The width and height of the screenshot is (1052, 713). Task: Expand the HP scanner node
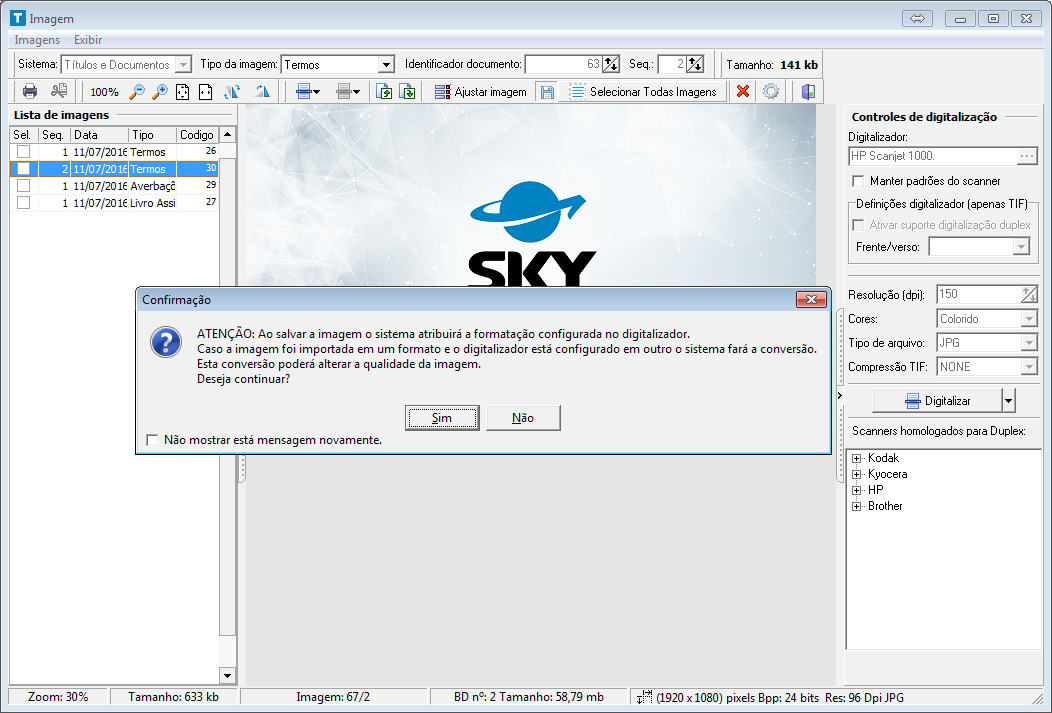coord(856,490)
